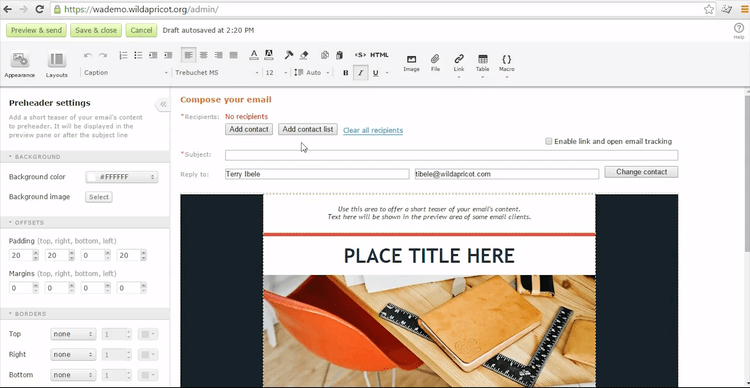The image size is (750, 388).
Task: Justify the text
Action: (233, 55)
